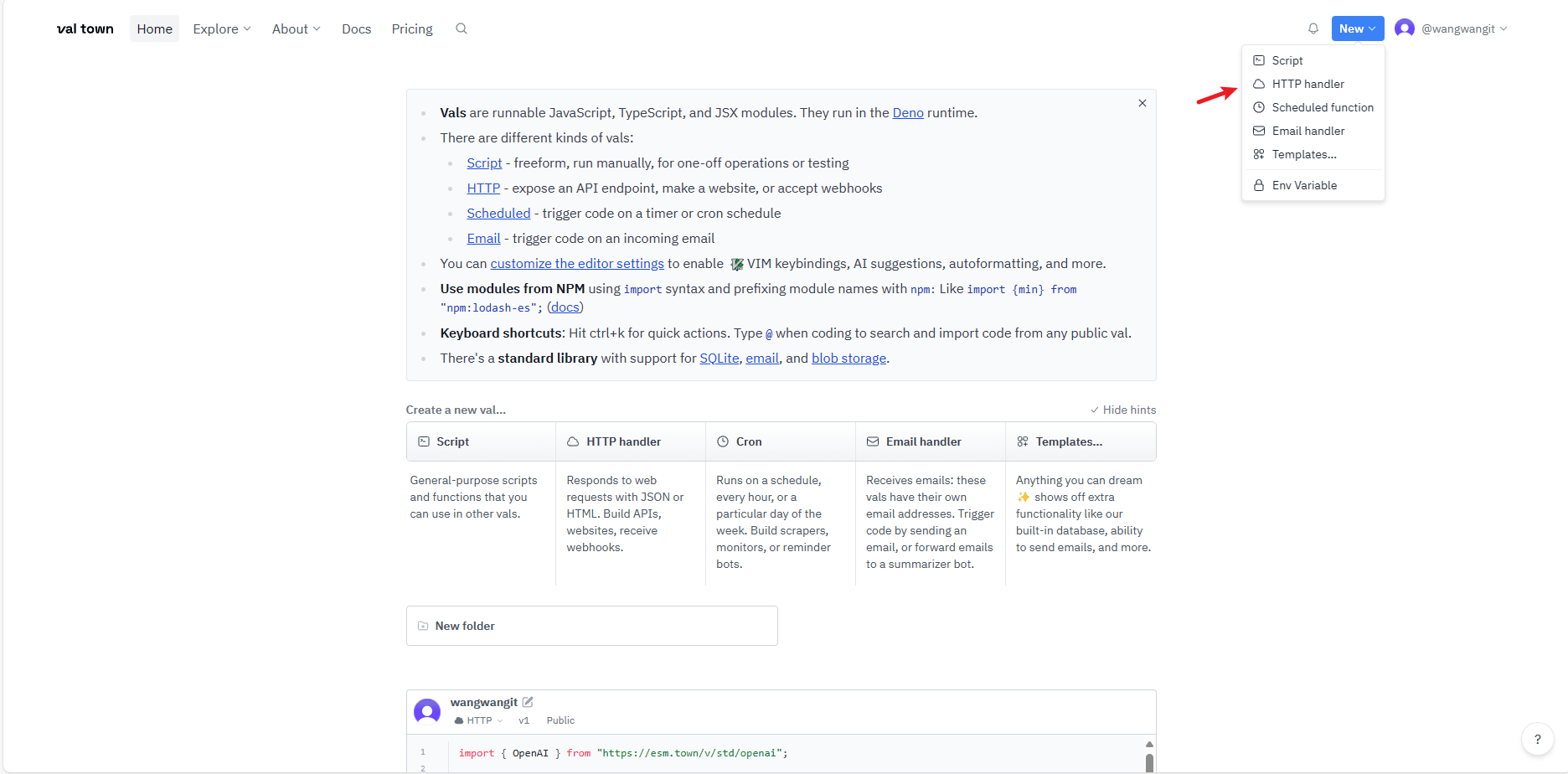Follow the Deno runtime link
This screenshot has width=1568, height=774.
(x=908, y=112)
